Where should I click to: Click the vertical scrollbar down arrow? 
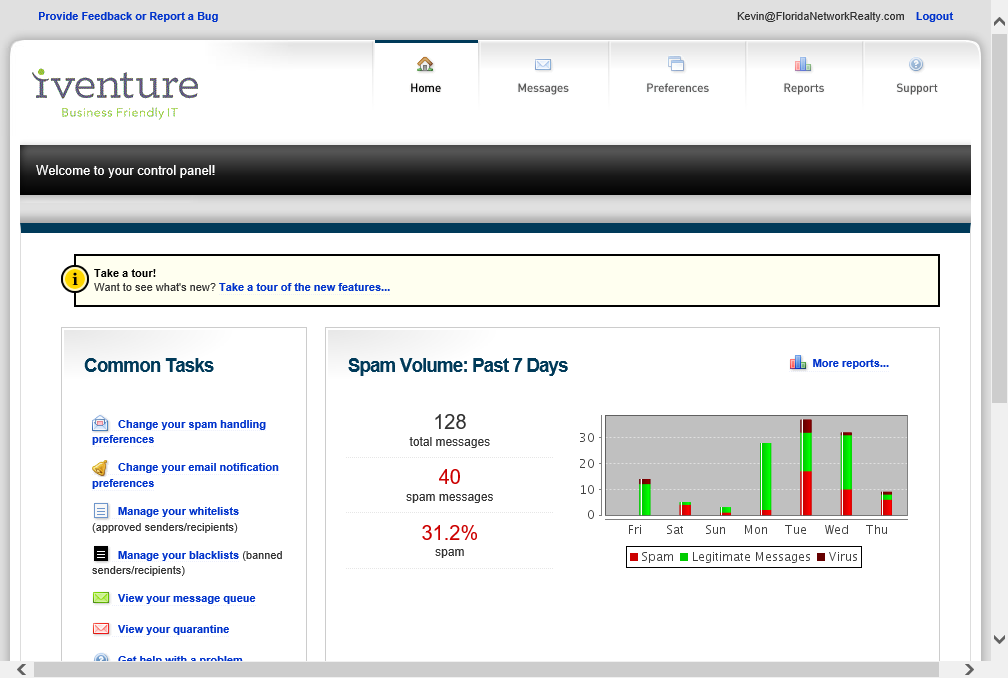(999, 639)
